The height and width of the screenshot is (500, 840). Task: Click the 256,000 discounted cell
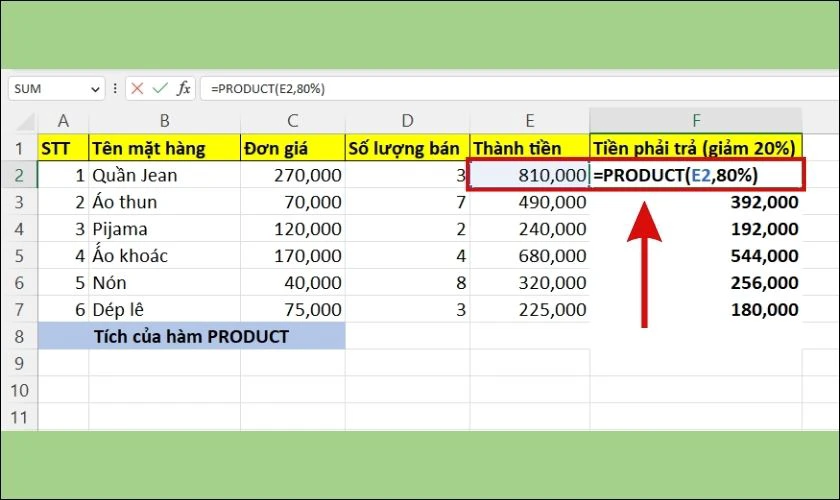696,282
